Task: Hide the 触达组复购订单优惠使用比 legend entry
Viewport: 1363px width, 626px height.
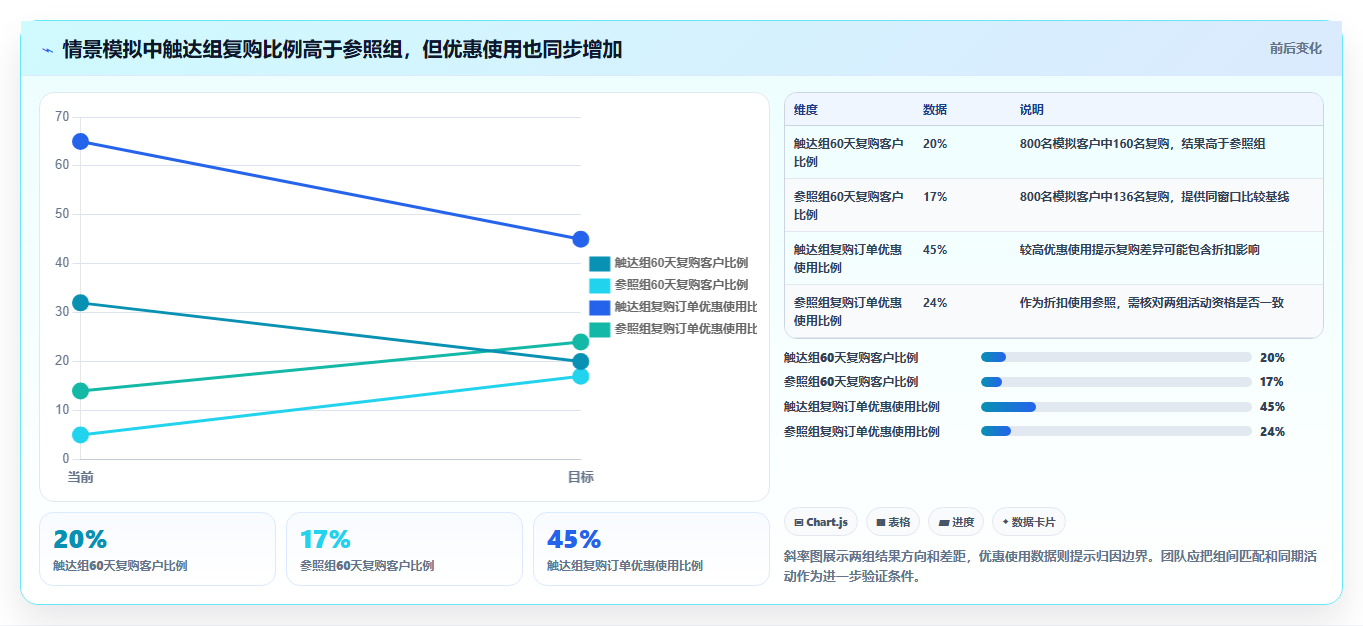Action: 673,307
